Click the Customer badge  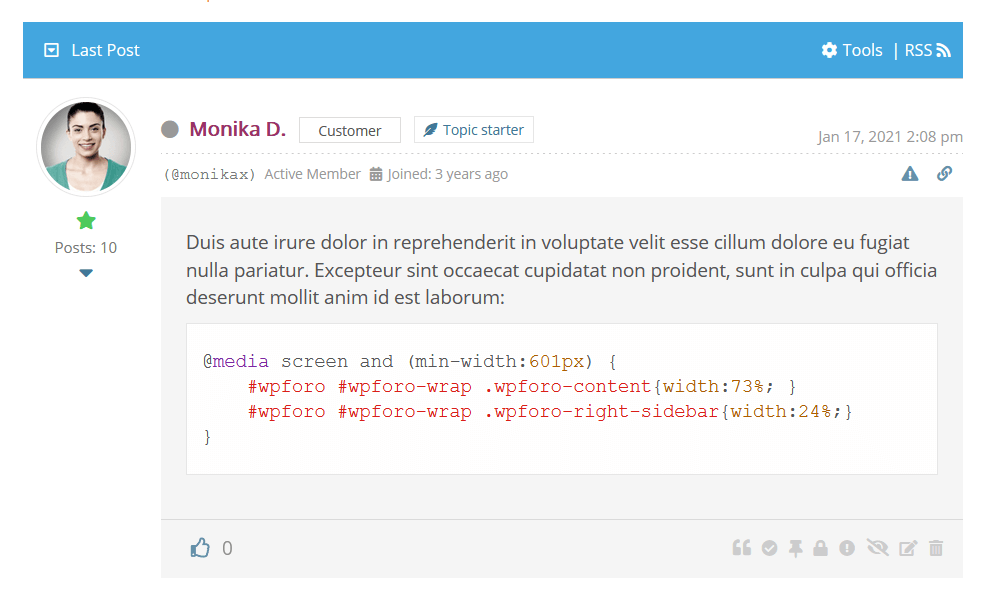pos(349,130)
